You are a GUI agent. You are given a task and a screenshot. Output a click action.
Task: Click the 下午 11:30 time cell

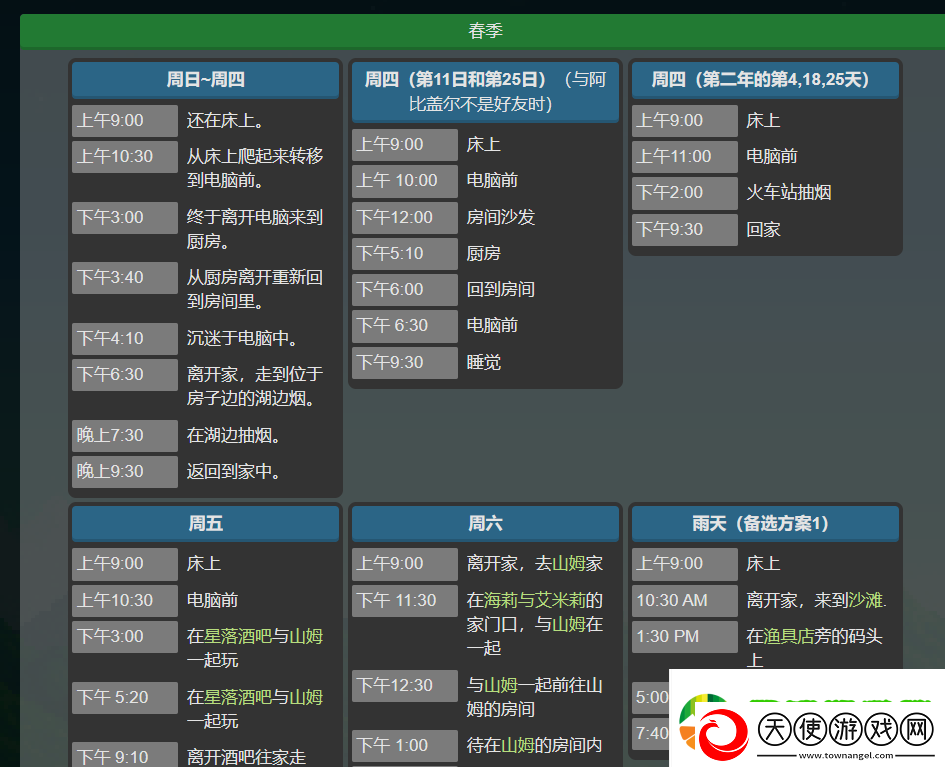(404, 601)
